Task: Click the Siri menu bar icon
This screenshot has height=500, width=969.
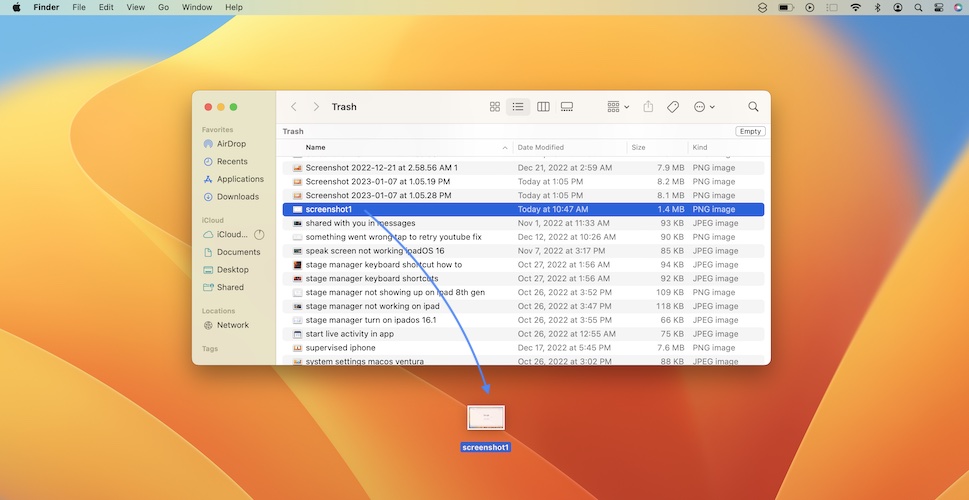Action: (x=958, y=7)
